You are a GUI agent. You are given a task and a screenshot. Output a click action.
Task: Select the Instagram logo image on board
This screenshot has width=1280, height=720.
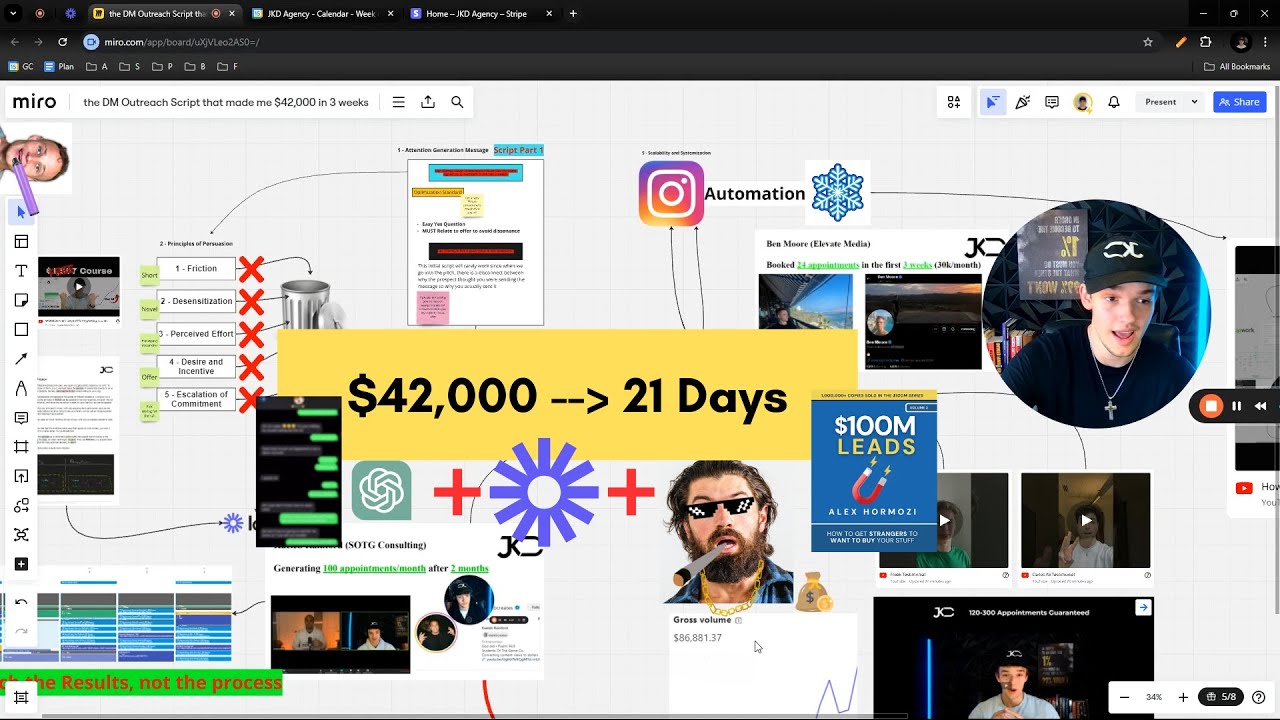tap(671, 194)
